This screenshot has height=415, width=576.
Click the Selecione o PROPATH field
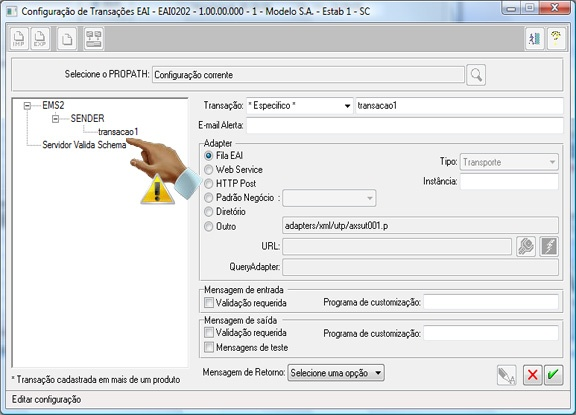308,75
